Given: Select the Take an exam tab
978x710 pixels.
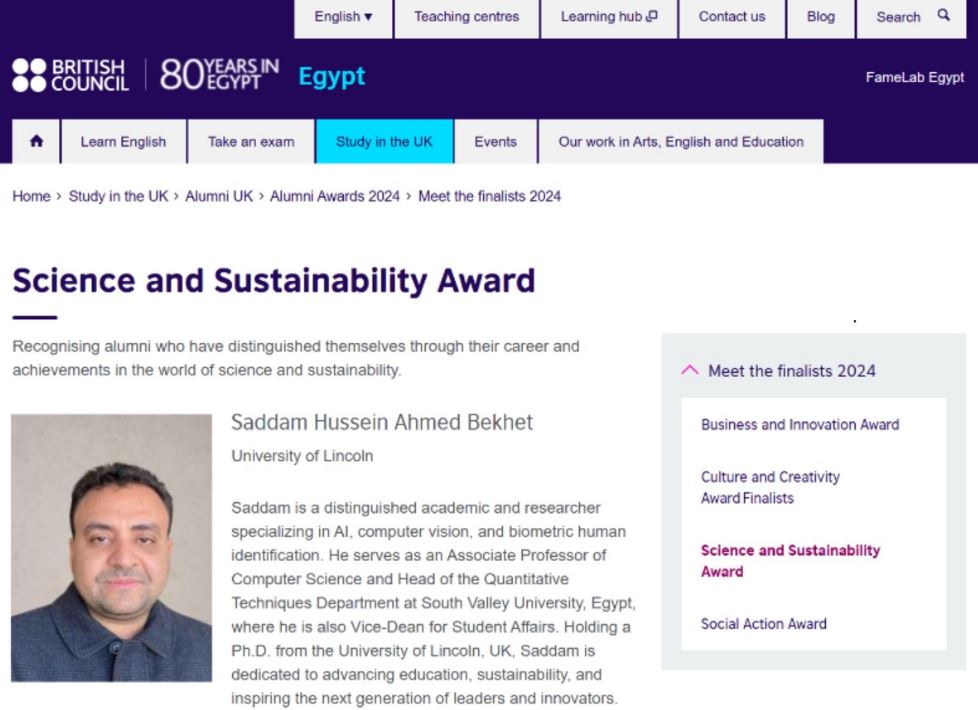Looking at the screenshot, I should 251,142.
